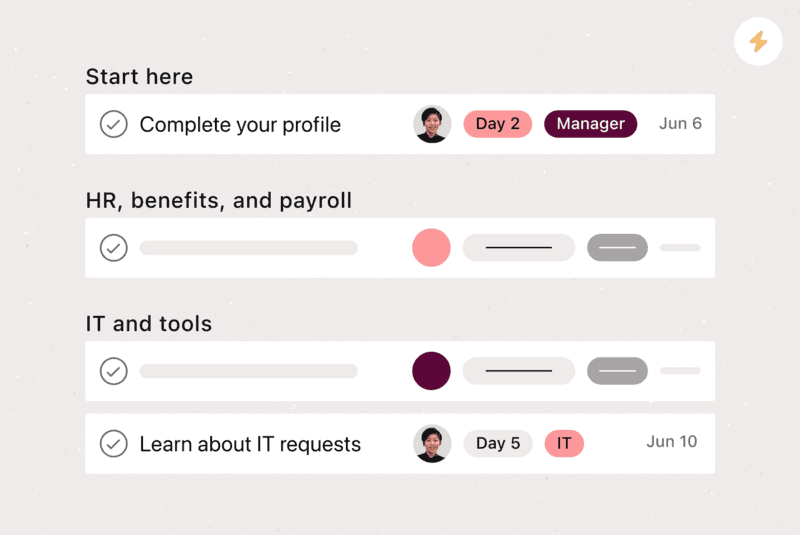
Task: Click the pink assignee circle in HR row
Action: pos(431,247)
